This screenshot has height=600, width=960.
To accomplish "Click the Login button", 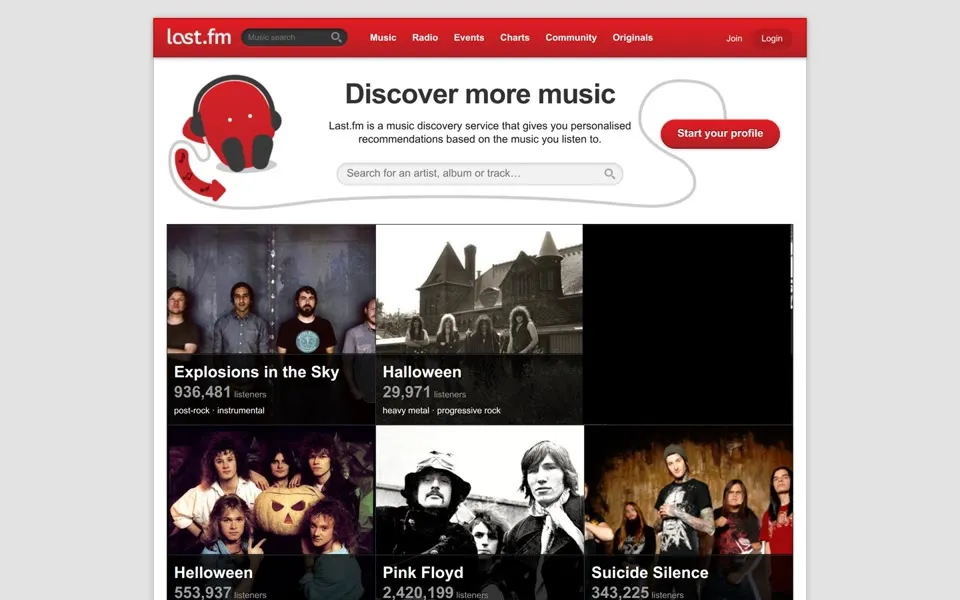I will 771,38.
